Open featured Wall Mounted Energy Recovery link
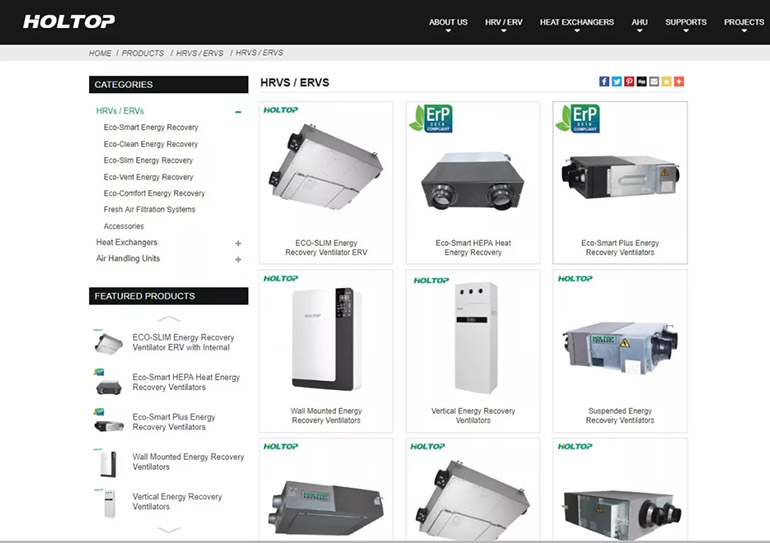 coord(188,462)
